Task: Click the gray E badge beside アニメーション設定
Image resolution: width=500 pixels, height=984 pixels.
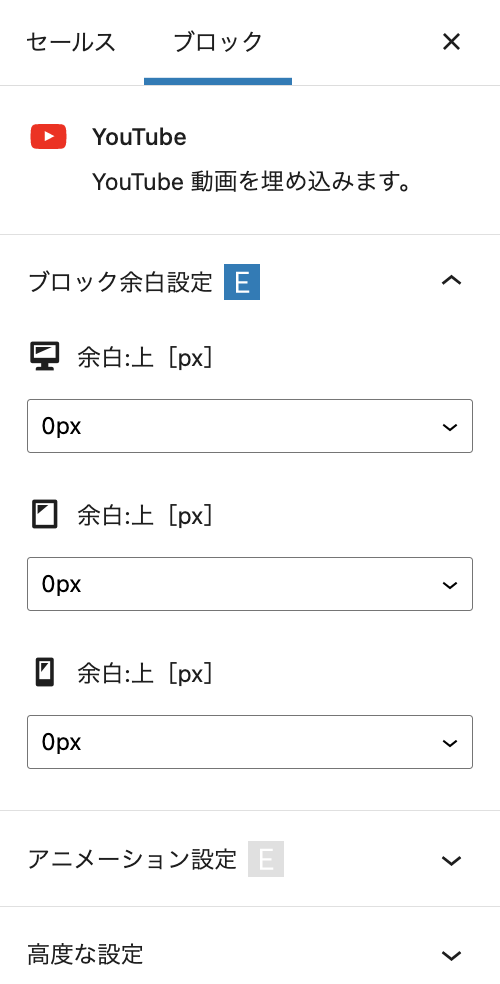Action: 266,859
